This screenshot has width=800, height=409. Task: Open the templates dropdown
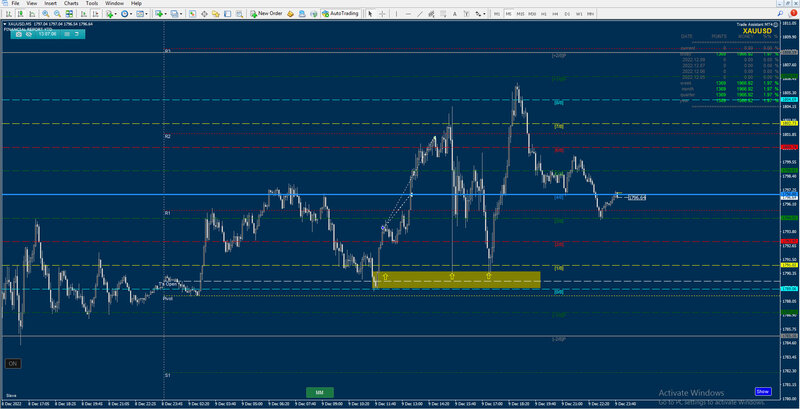pyautogui.click(x=142, y=14)
